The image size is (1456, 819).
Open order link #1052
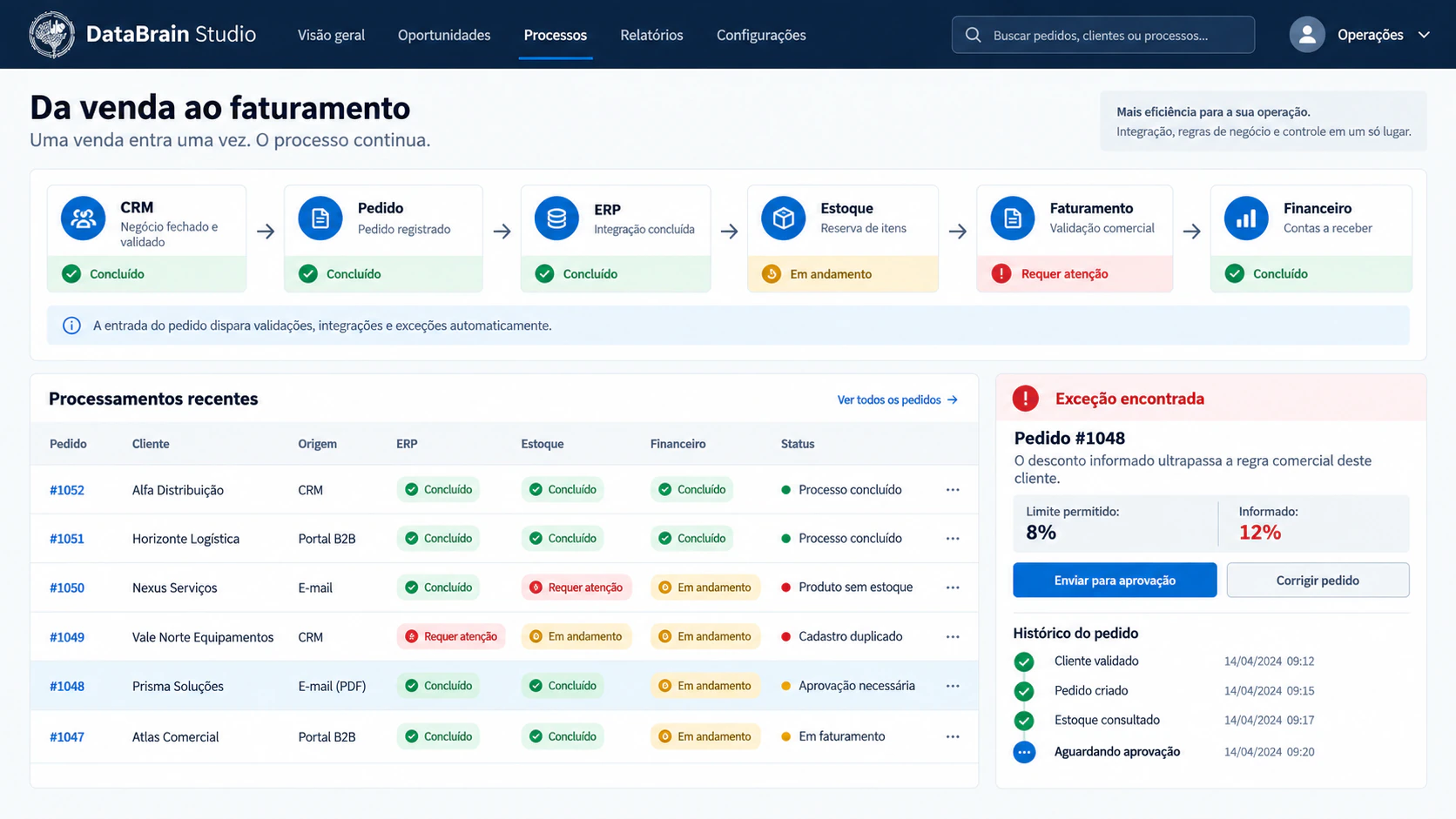click(x=67, y=490)
